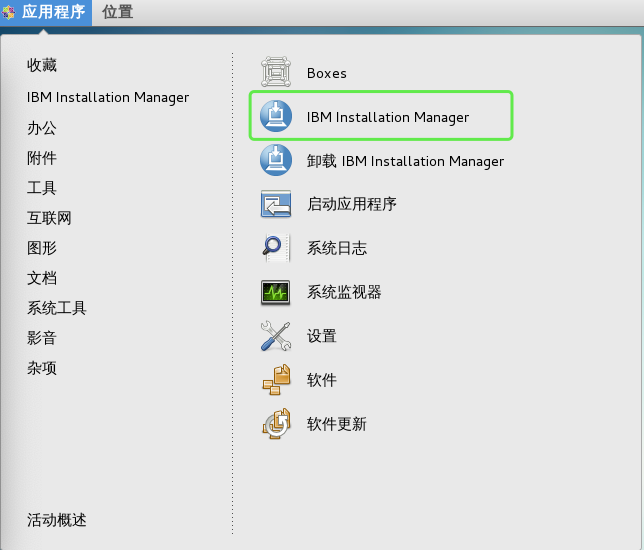Screen dimensions: 644x550
Task: Select the 办公 category
Action: tap(42, 128)
